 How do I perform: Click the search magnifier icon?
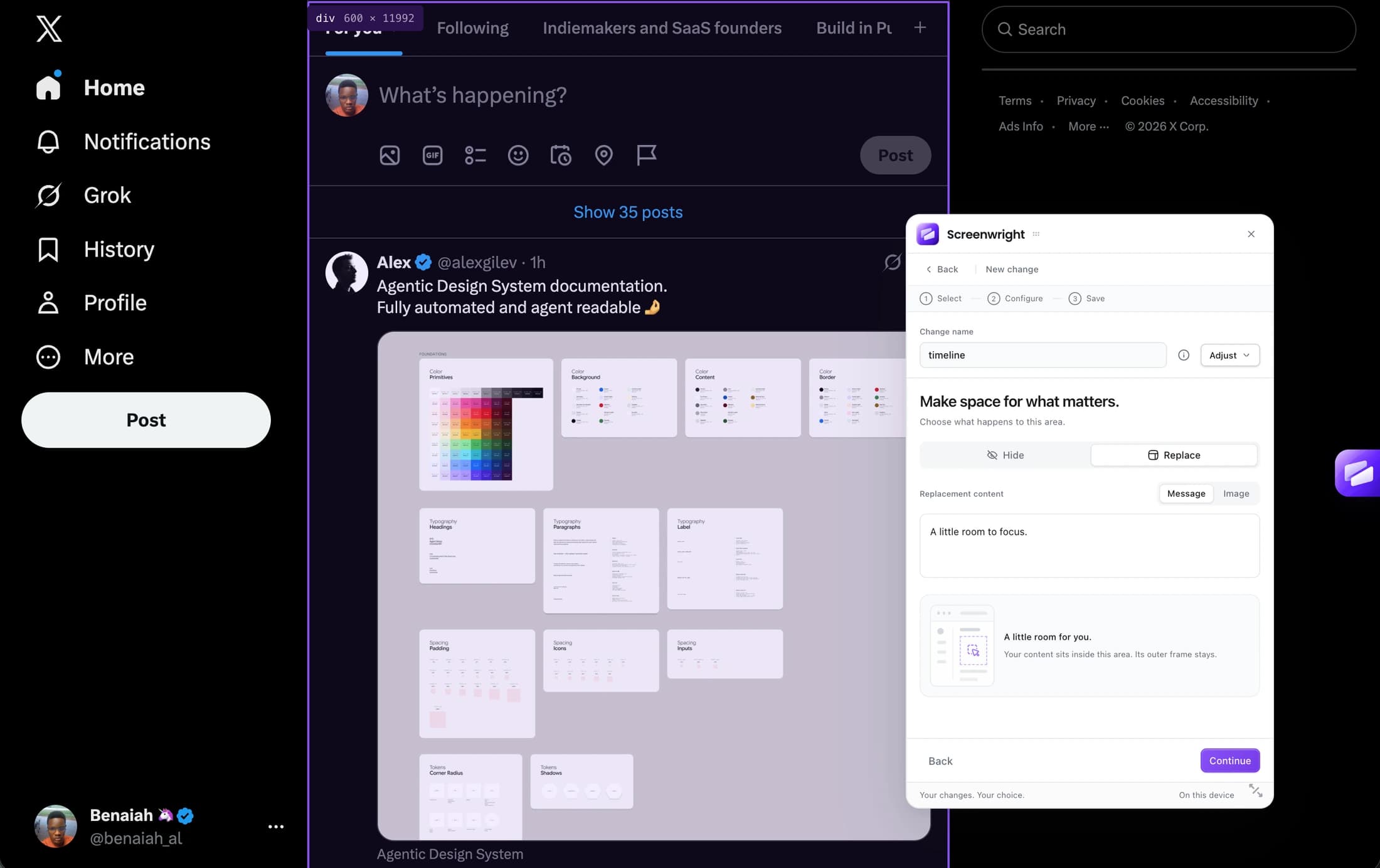tap(1004, 29)
